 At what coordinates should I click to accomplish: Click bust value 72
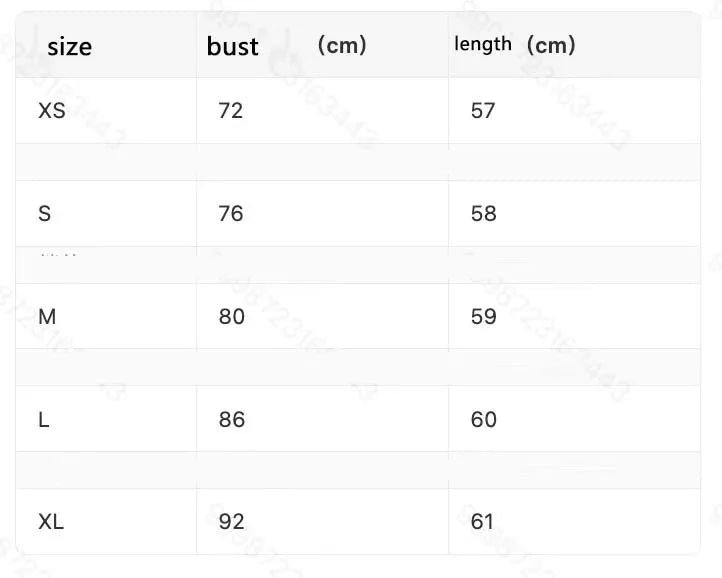pos(231,111)
